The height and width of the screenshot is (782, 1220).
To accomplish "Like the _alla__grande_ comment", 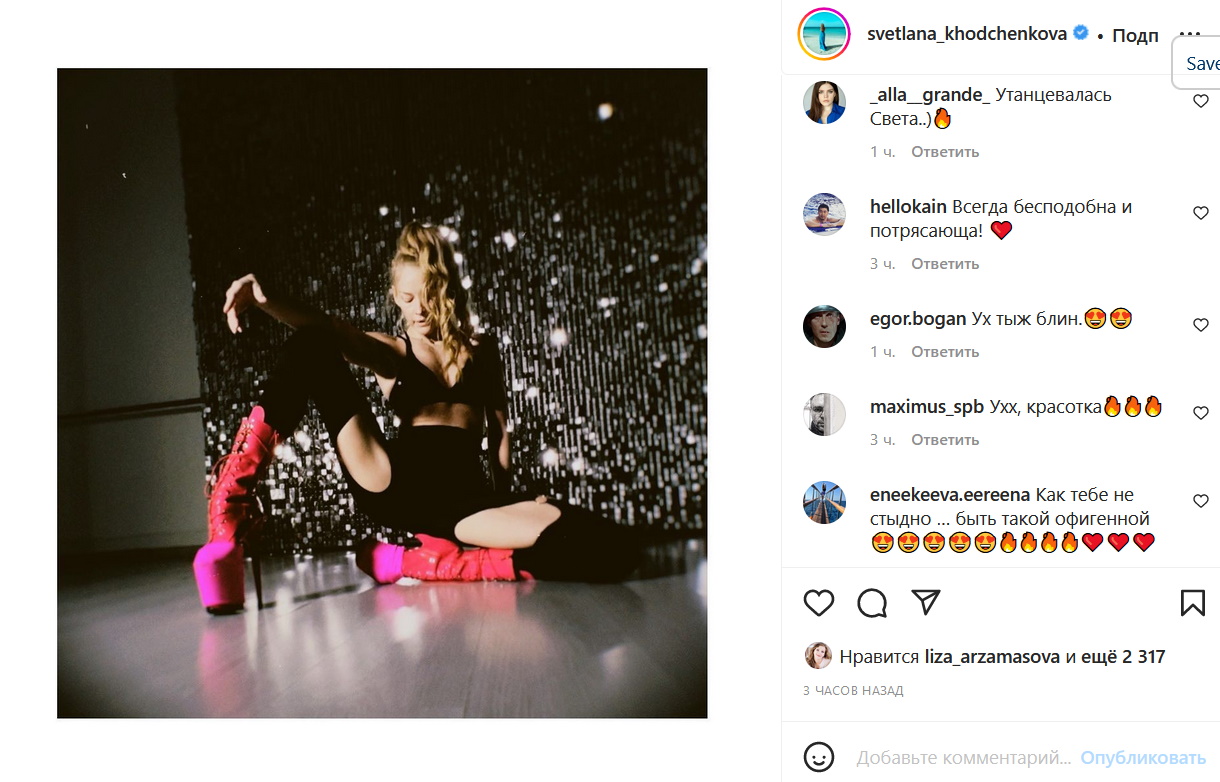I will (x=1201, y=101).
